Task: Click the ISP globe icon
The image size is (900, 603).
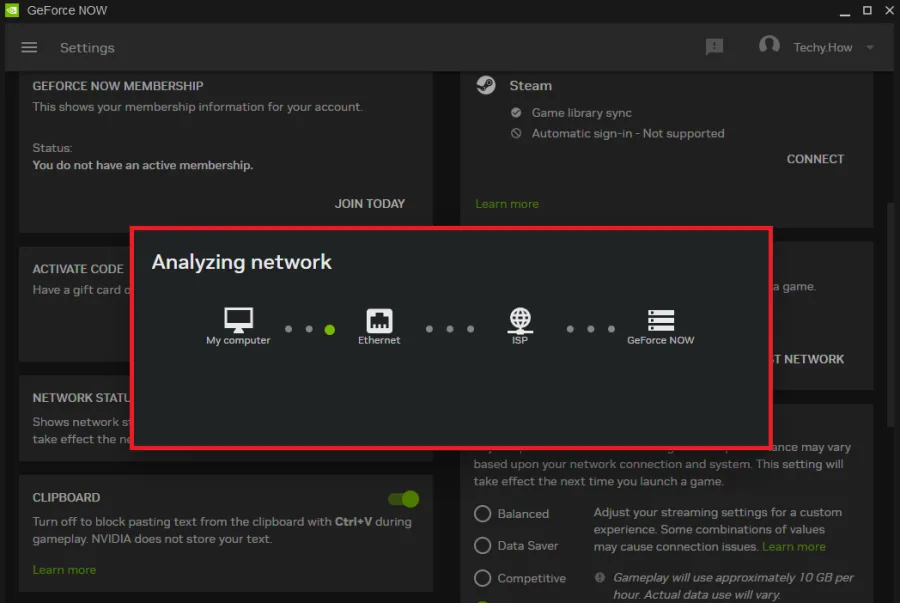Action: (520, 320)
